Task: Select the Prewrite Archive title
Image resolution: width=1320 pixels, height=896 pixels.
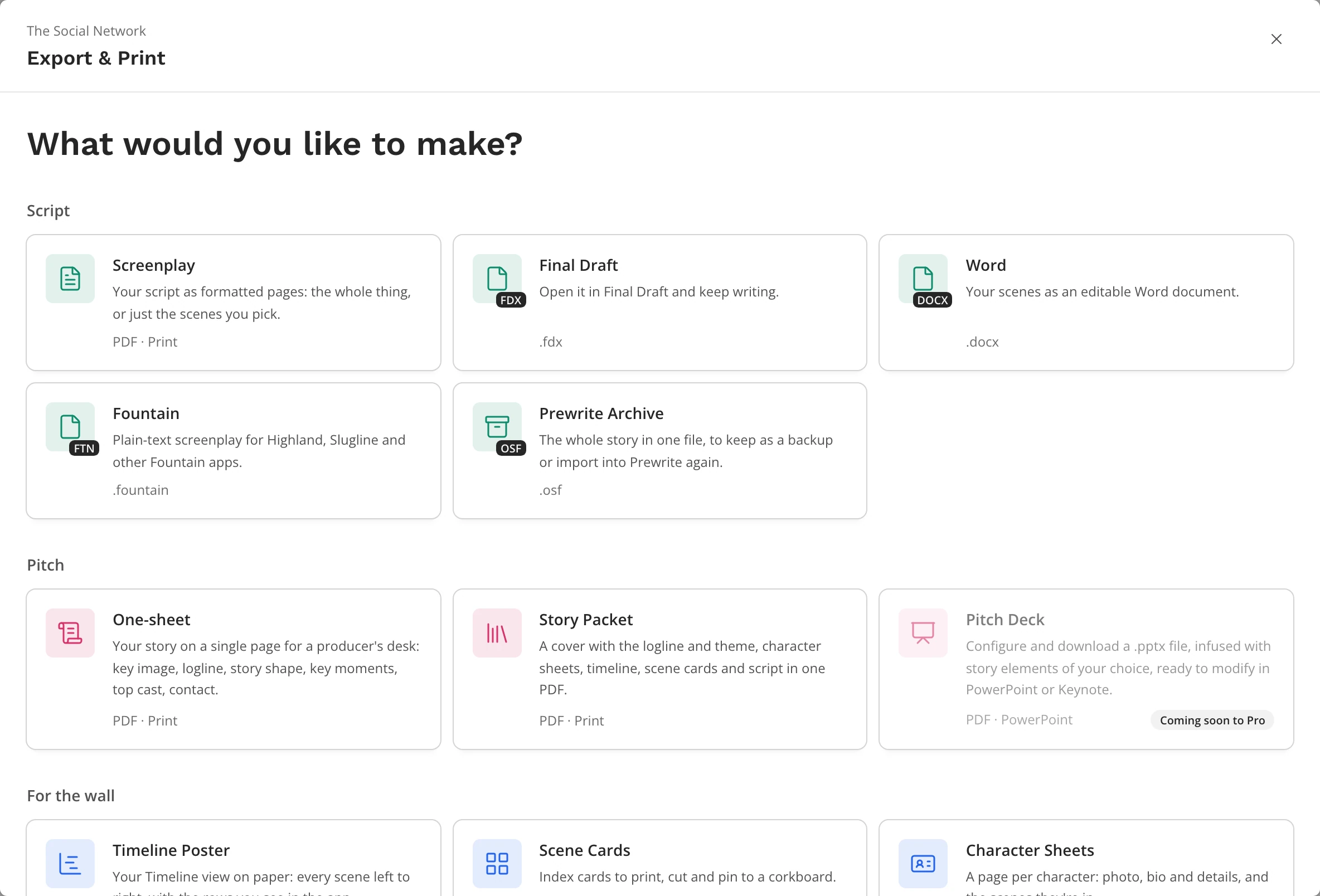Action: (x=601, y=413)
